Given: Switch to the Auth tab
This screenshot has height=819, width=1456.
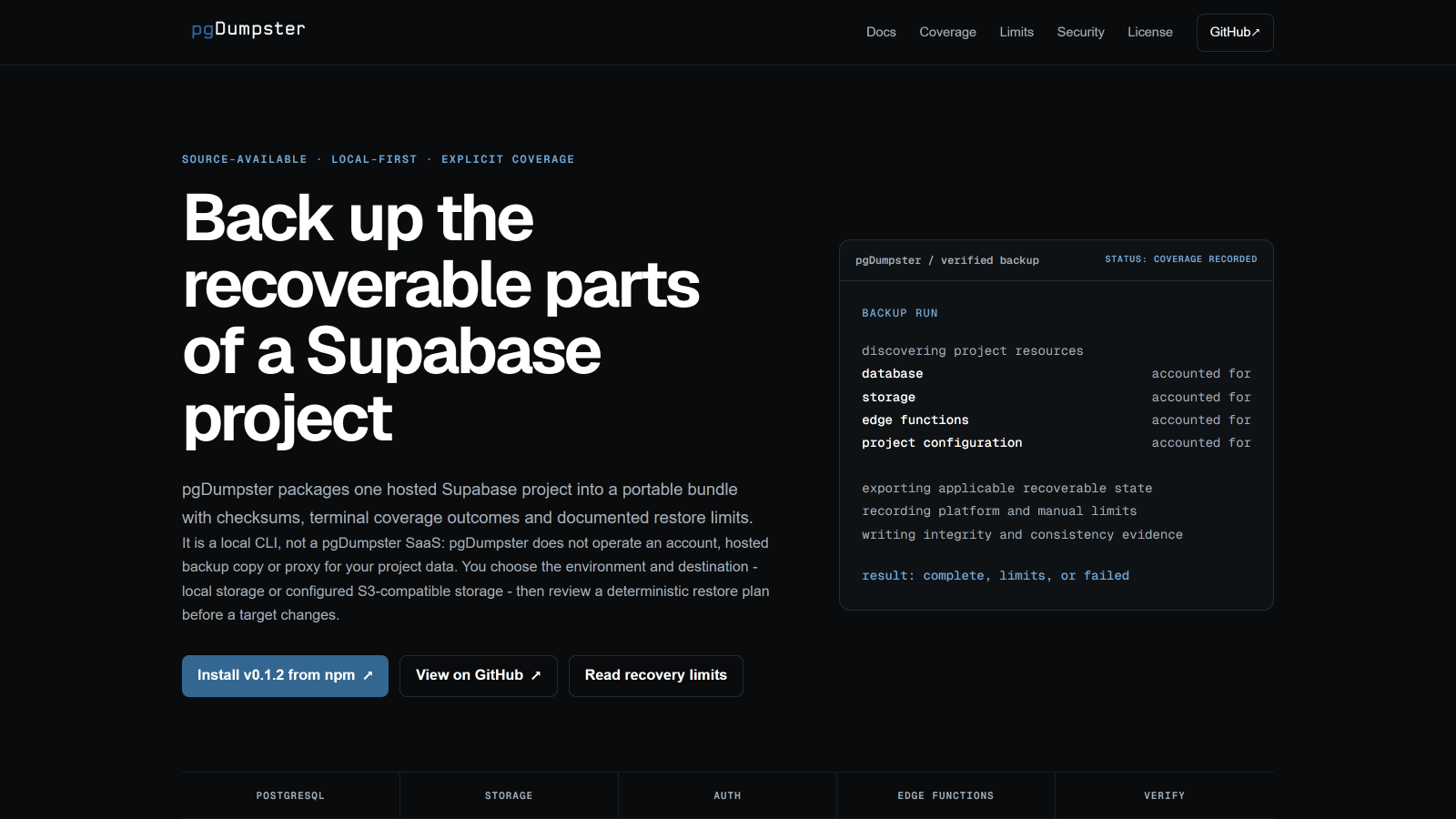Looking at the screenshot, I should [727, 795].
